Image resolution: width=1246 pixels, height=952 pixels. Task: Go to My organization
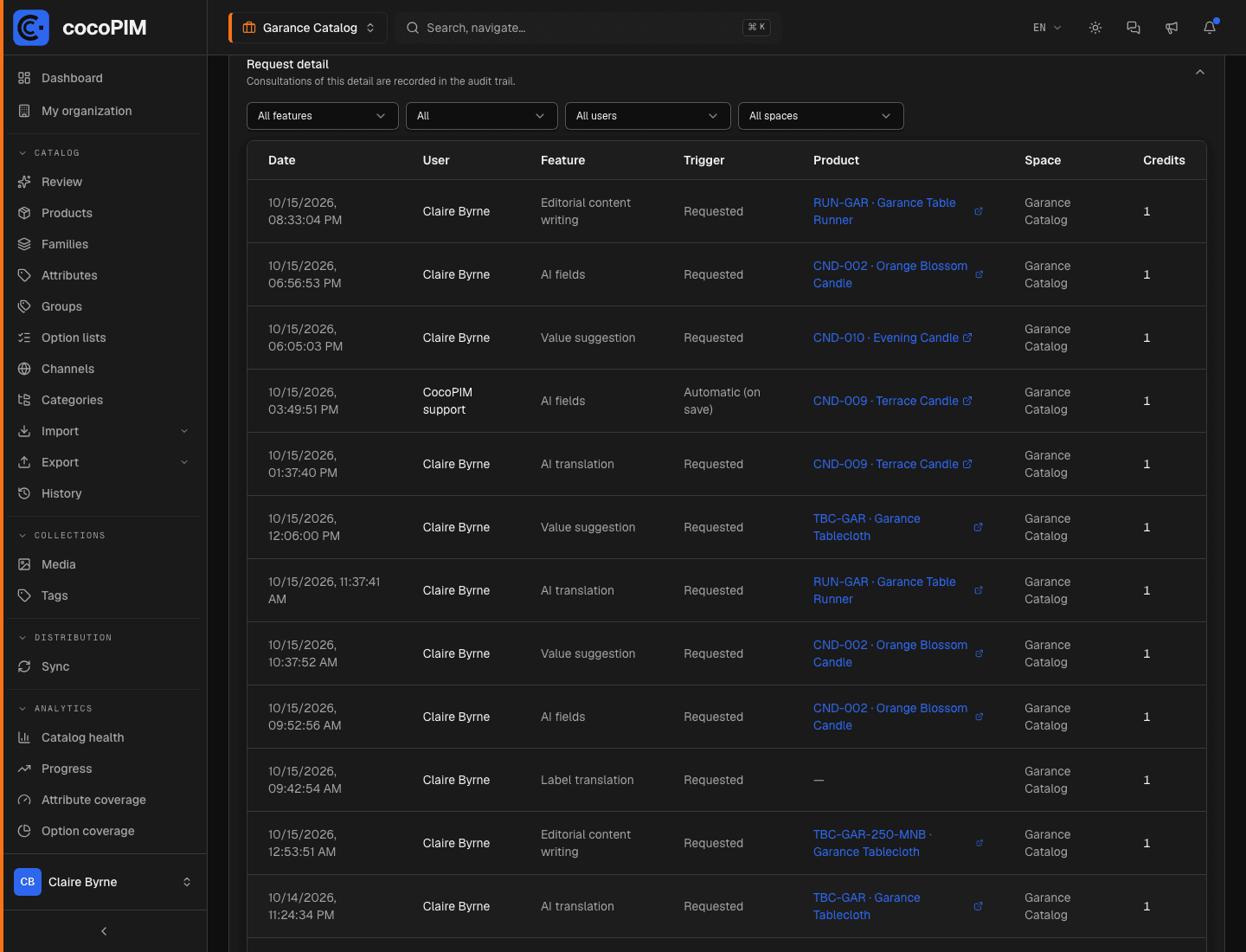click(104, 111)
